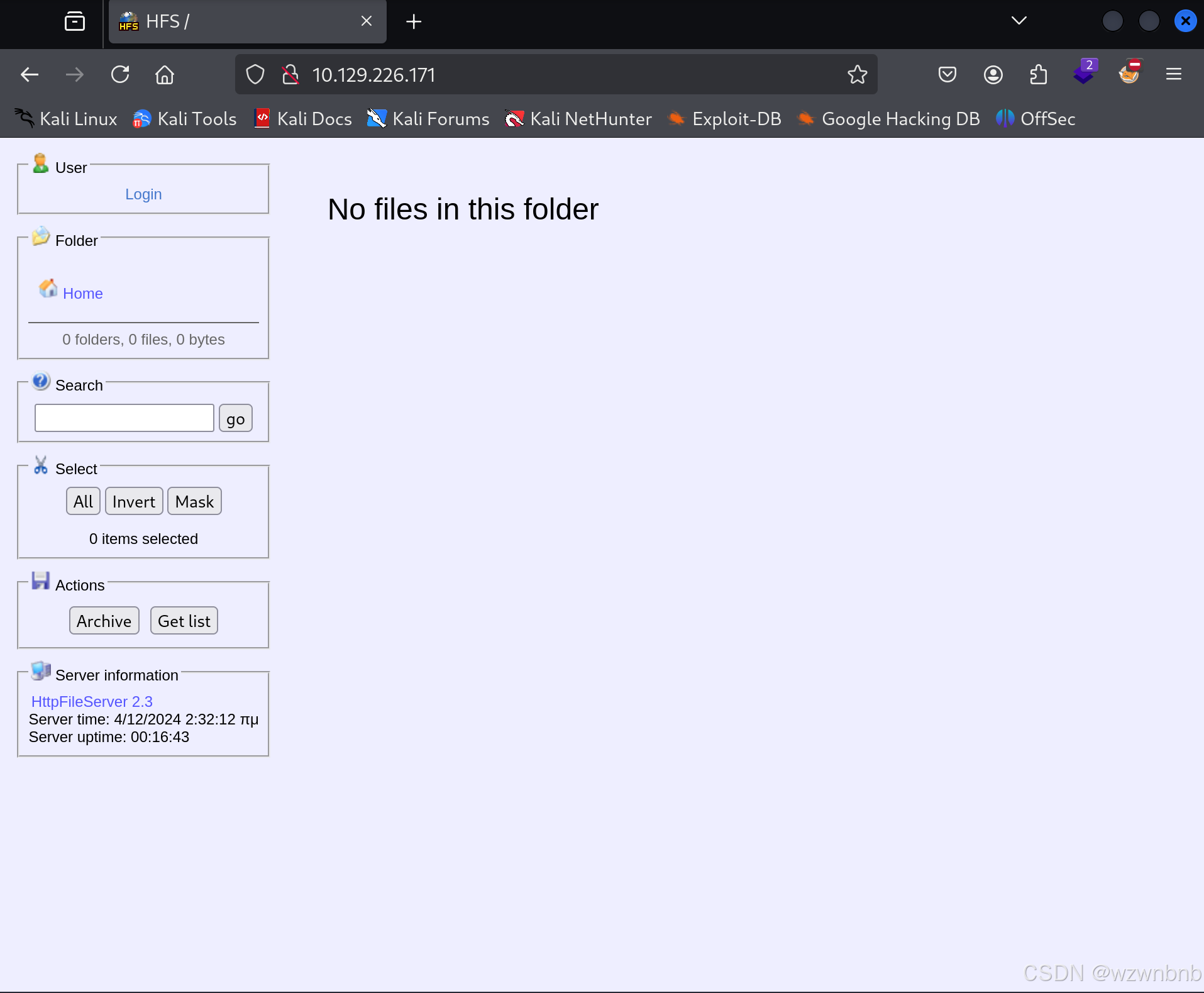The height and width of the screenshot is (993, 1204).
Task: Click the Archive button
Action: (x=104, y=620)
